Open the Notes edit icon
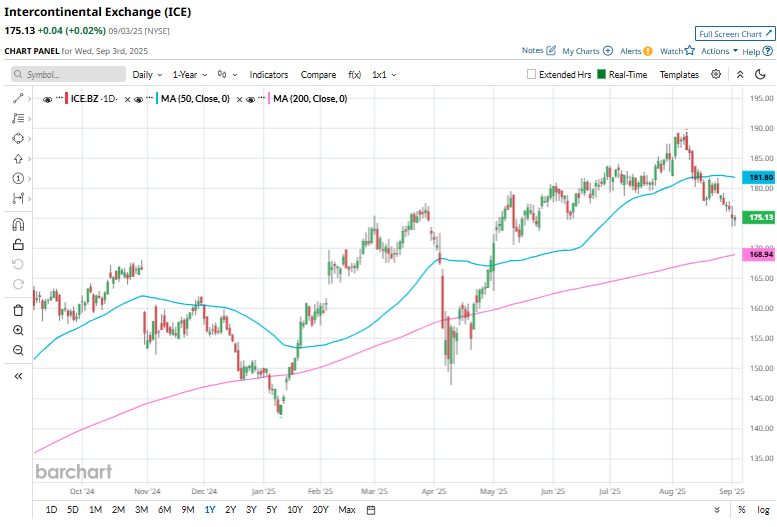This screenshot has height=527, width=777. point(551,51)
